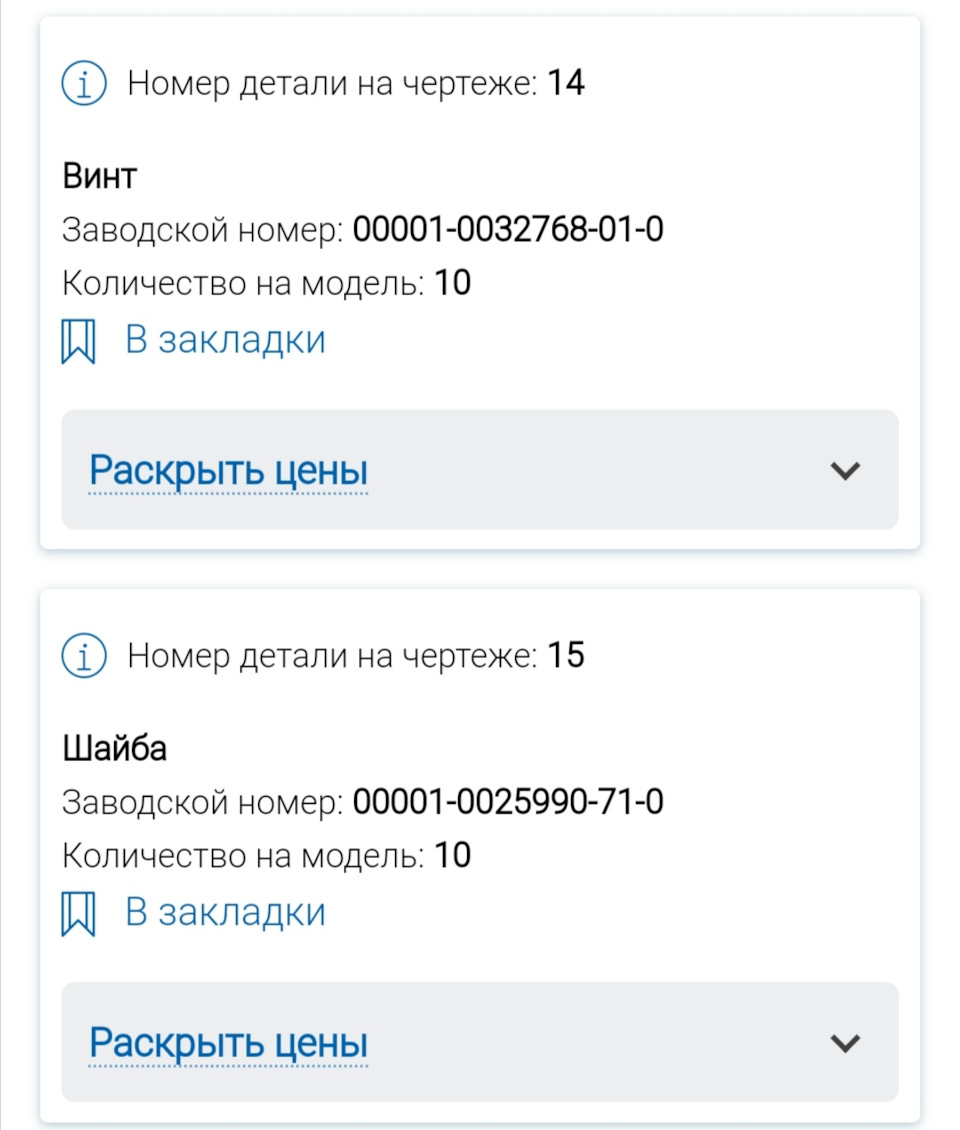This screenshot has width=960, height=1130.
Task: Click the Раскрыть цены text on part 15 card
Action: click(228, 1043)
